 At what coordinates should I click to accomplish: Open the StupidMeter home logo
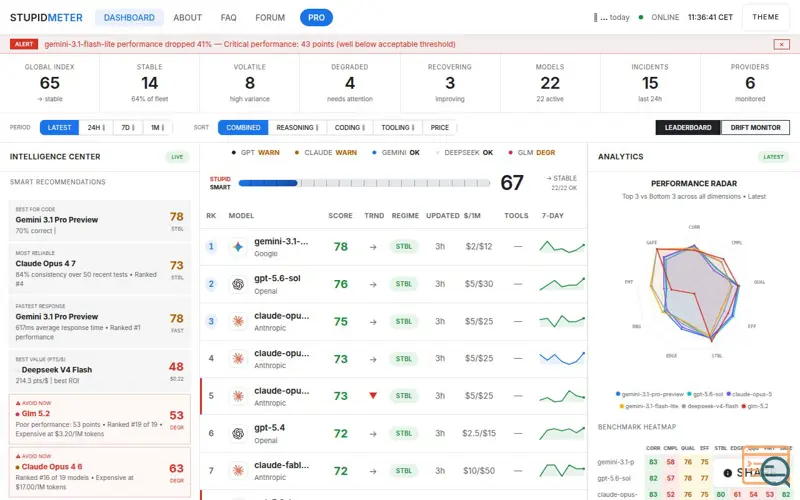click(x=46, y=18)
